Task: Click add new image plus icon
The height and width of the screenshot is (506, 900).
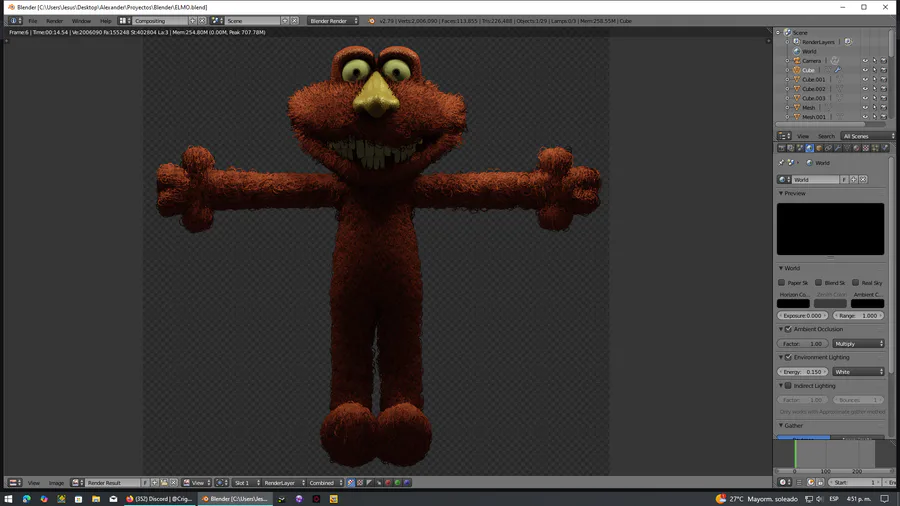Action: (155, 482)
